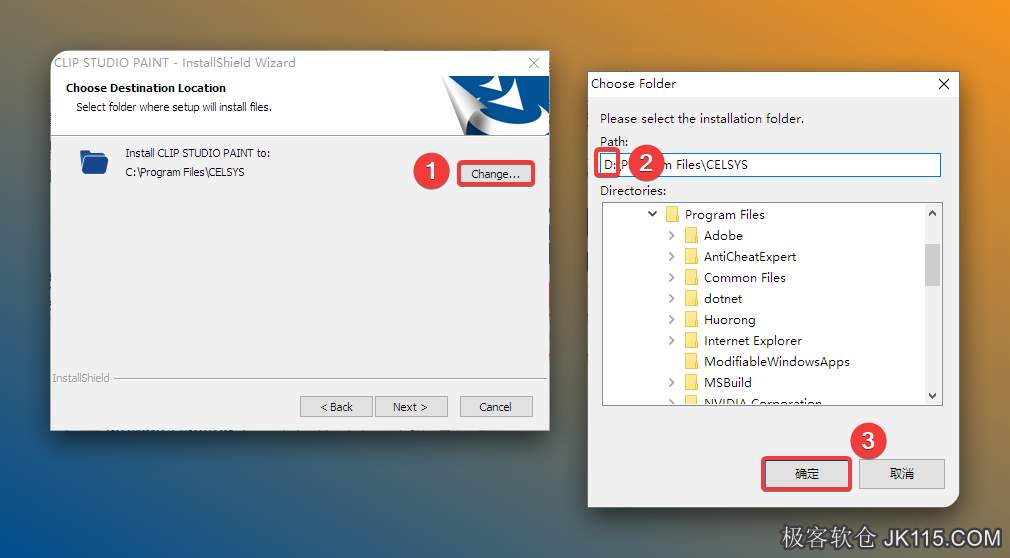This screenshot has width=1010, height=558.
Task: Close the InstallShield Wizard window
Action: (534, 63)
